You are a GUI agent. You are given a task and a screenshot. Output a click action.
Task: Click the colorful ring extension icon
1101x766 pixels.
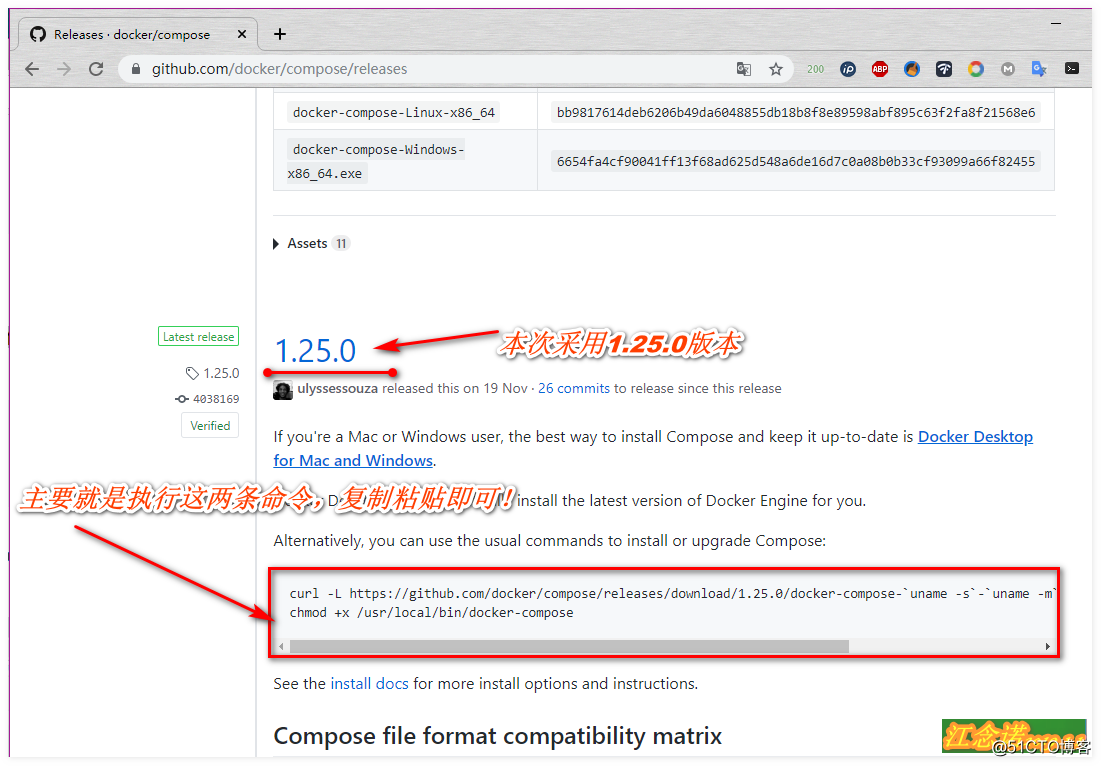(x=975, y=69)
